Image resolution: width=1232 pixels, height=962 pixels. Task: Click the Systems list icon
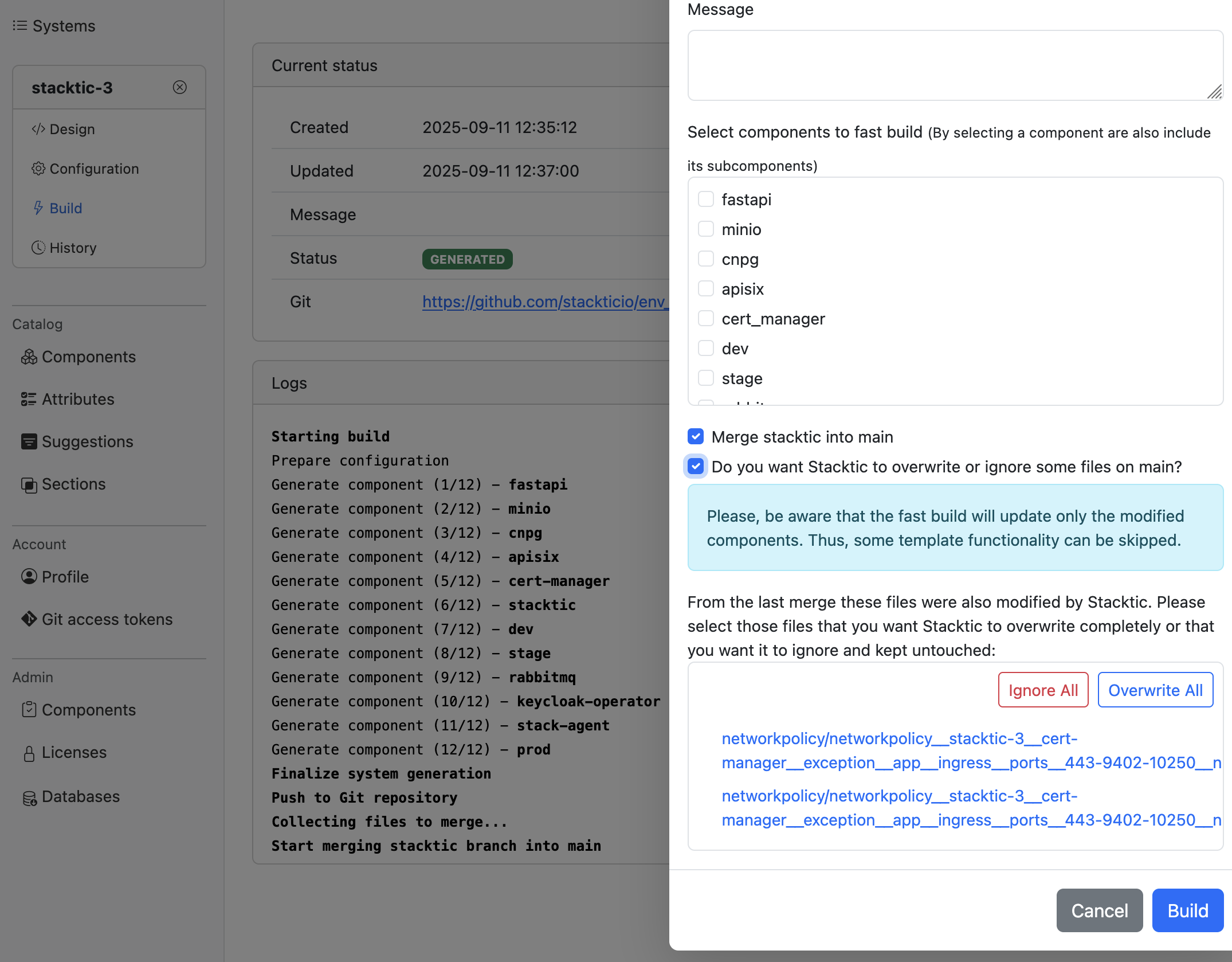point(19,26)
